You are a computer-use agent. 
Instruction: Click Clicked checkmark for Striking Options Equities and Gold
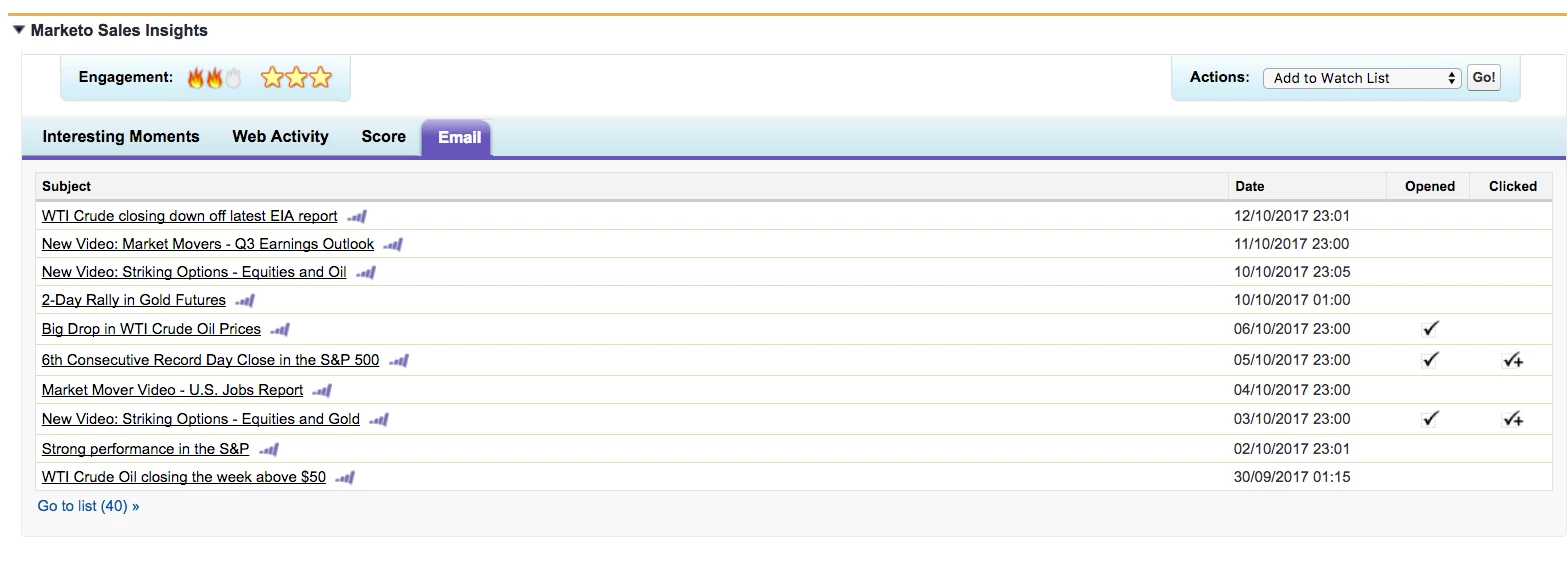point(1513,420)
